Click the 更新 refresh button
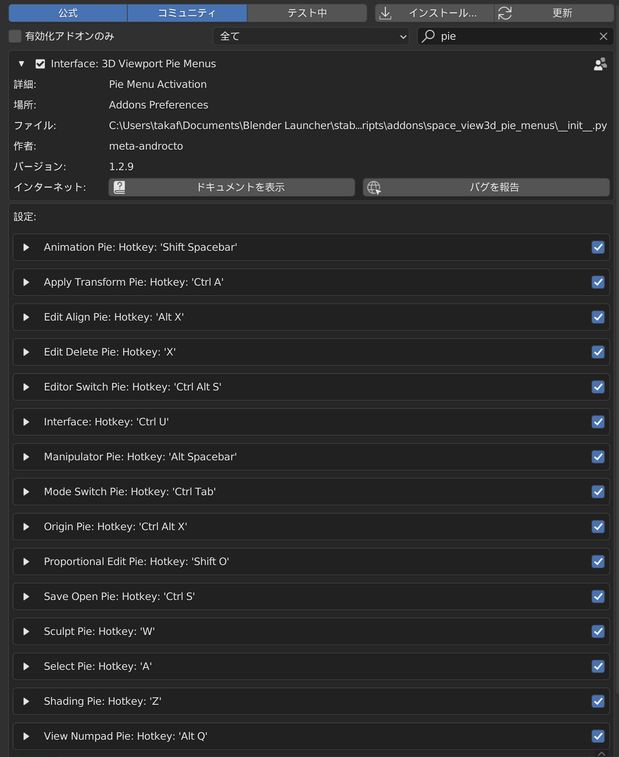The width and height of the screenshot is (619, 757). 554,13
